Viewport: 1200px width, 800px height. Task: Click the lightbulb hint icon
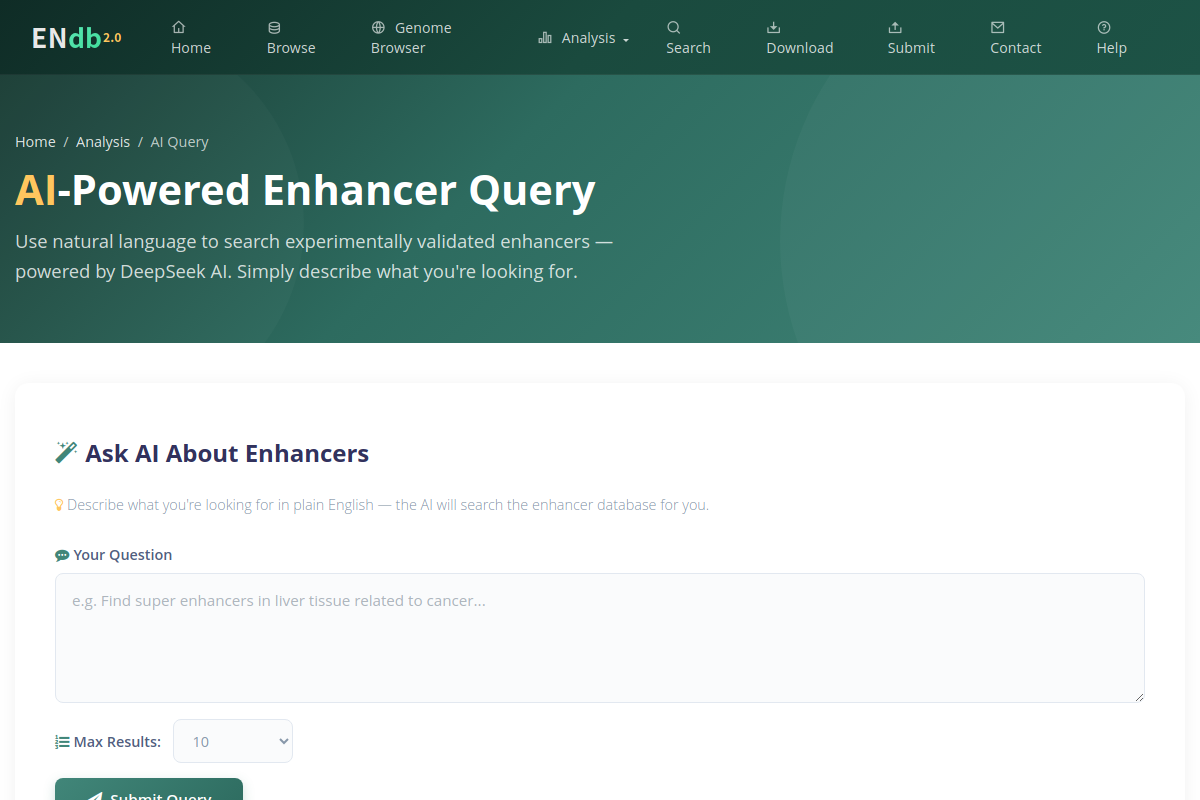[59, 505]
